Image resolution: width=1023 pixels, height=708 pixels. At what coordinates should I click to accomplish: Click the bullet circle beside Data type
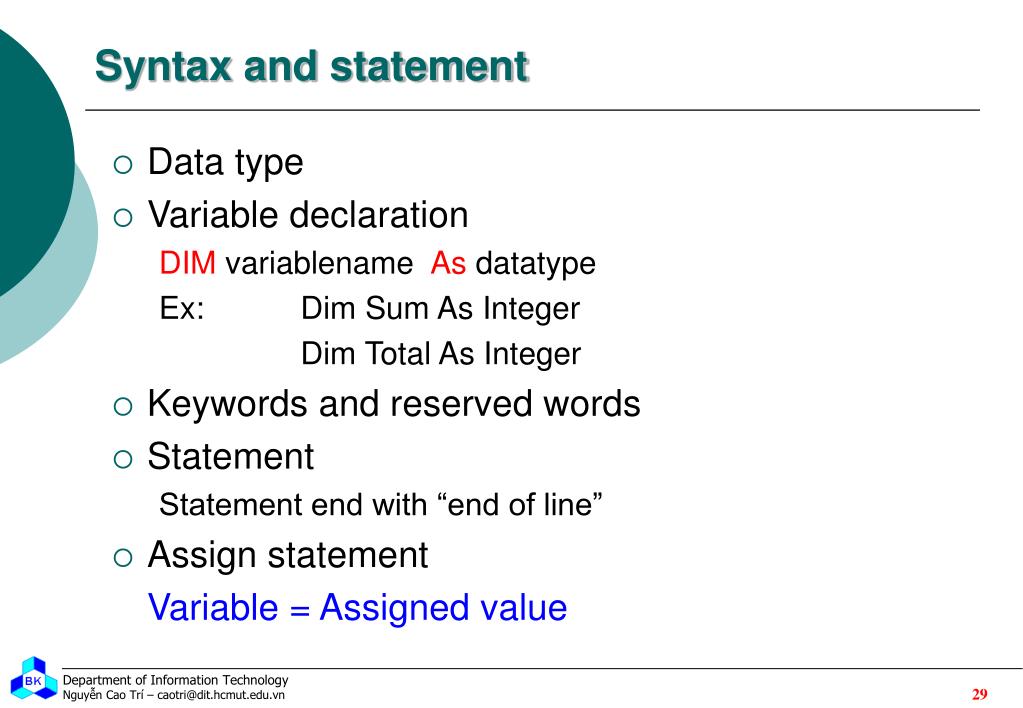click(x=123, y=164)
